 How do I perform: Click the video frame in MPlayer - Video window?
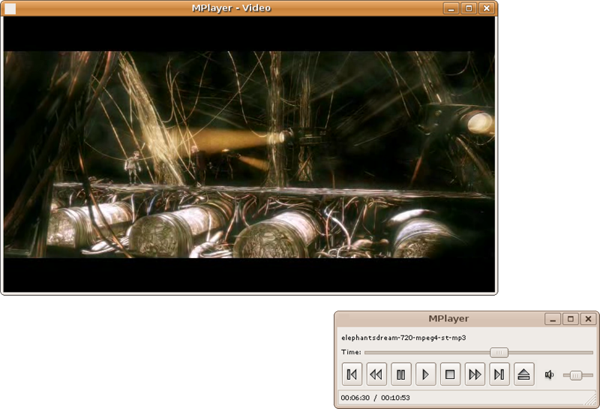tap(249, 154)
